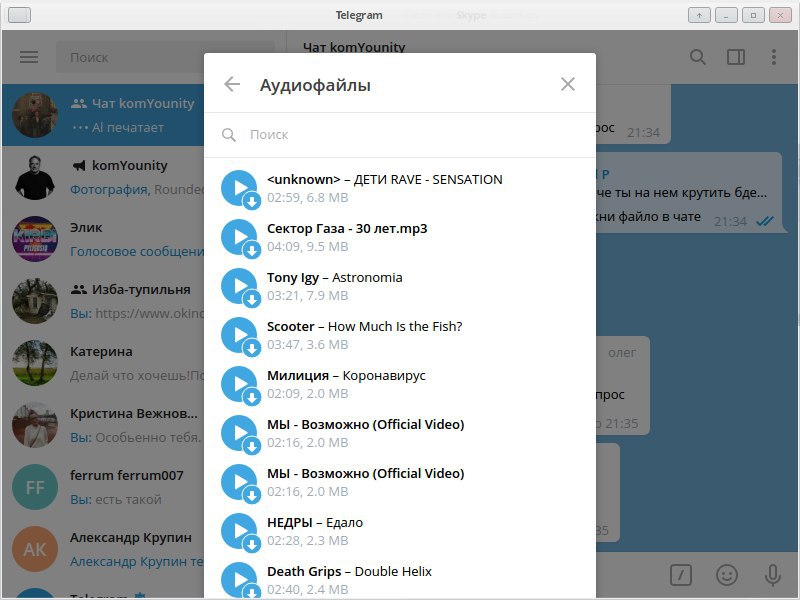800x600 pixels.
Task: Open the ferrum ferrum007 chat
Action: 103,487
